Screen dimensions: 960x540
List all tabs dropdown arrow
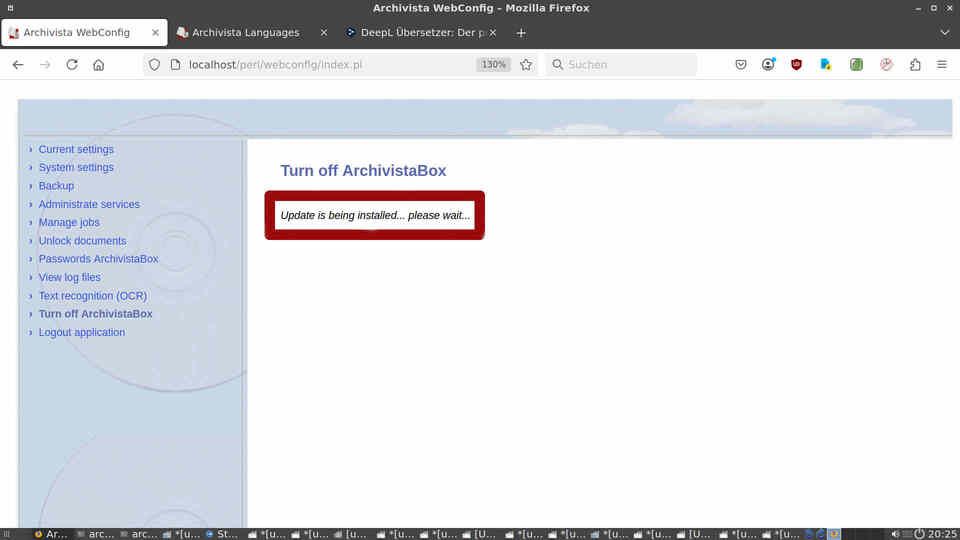coord(945,32)
